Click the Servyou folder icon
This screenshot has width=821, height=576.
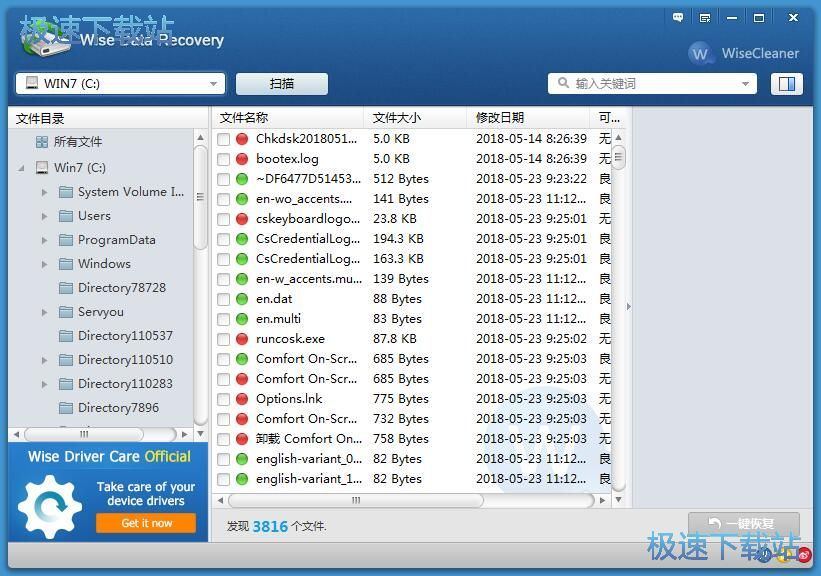66,312
